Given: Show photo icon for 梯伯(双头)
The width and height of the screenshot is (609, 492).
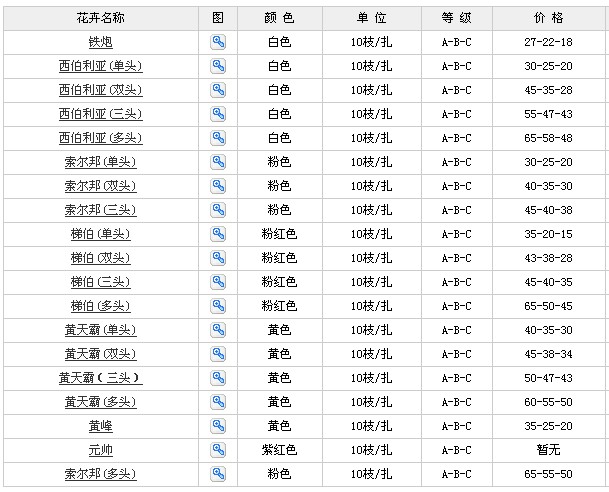Looking at the screenshot, I should tap(218, 258).
